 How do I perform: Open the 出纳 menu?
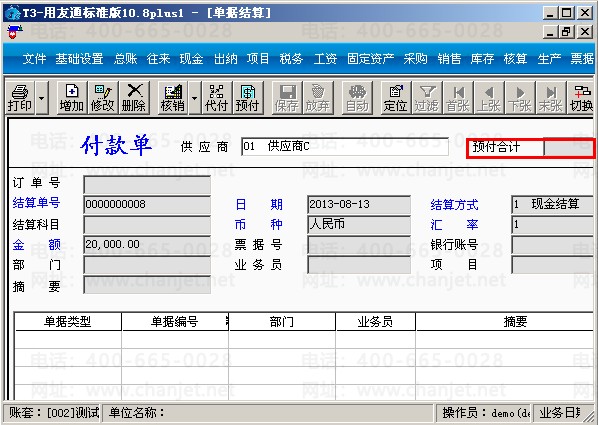(x=225, y=59)
